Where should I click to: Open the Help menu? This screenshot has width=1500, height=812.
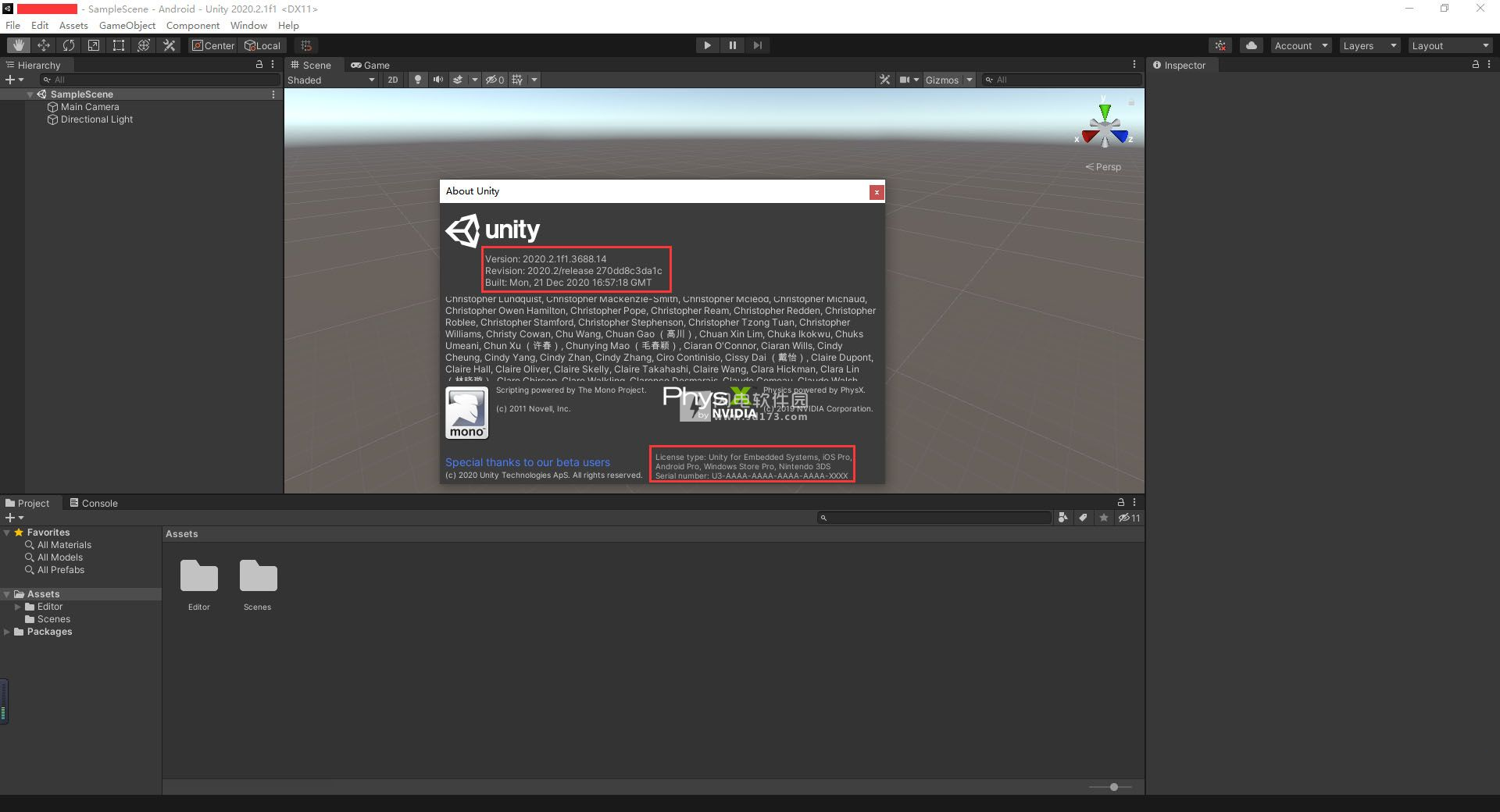click(288, 25)
